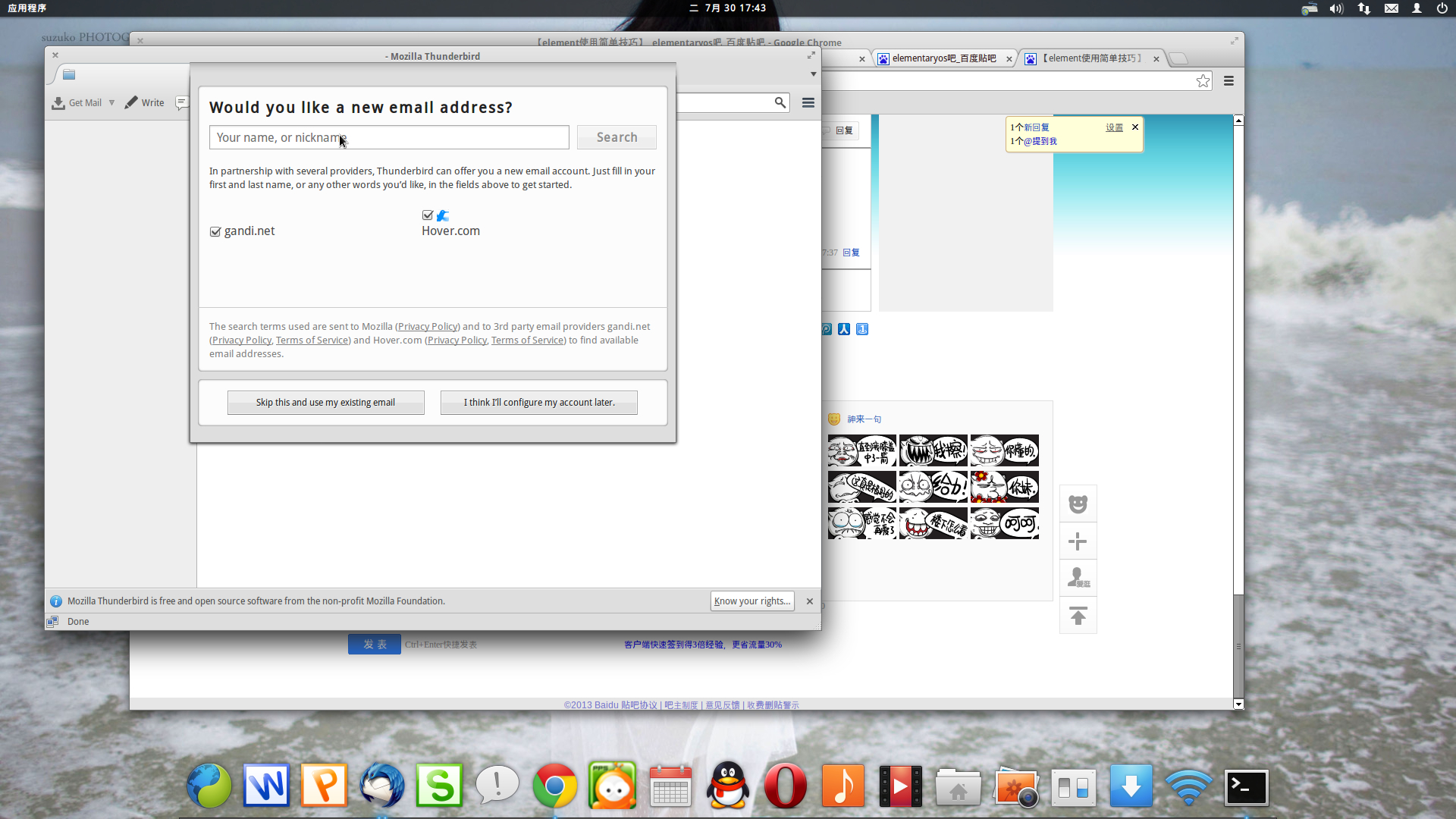The width and height of the screenshot is (1456, 819).
Task: Click the Know your rights button
Action: [x=752, y=601]
